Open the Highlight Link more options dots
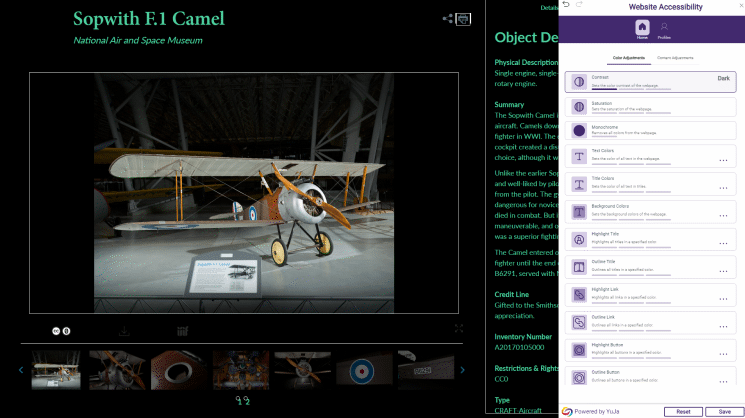The width and height of the screenshot is (745, 418). 723,299
